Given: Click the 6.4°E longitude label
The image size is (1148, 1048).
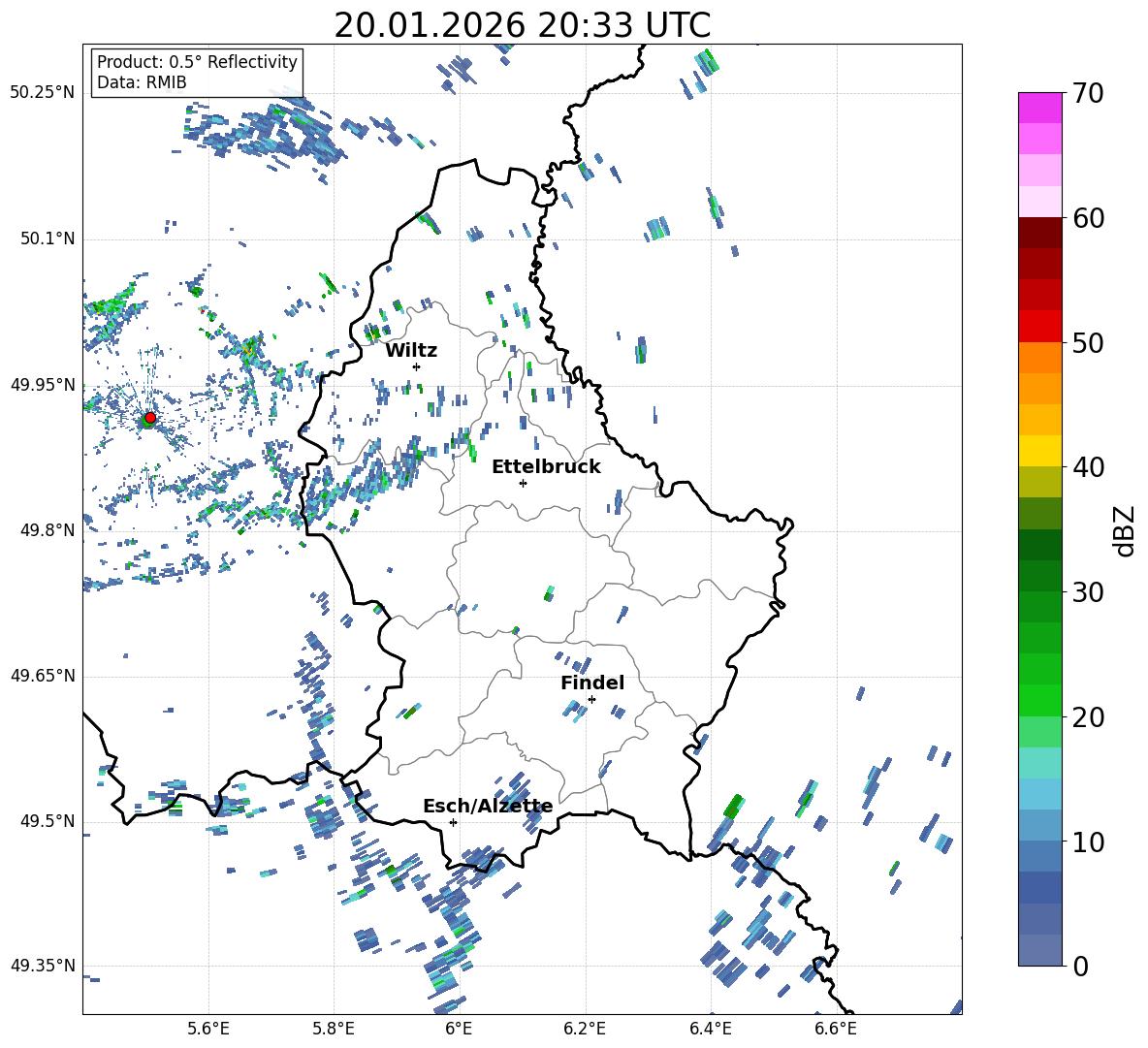Looking at the screenshot, I should pos(710,1029).
